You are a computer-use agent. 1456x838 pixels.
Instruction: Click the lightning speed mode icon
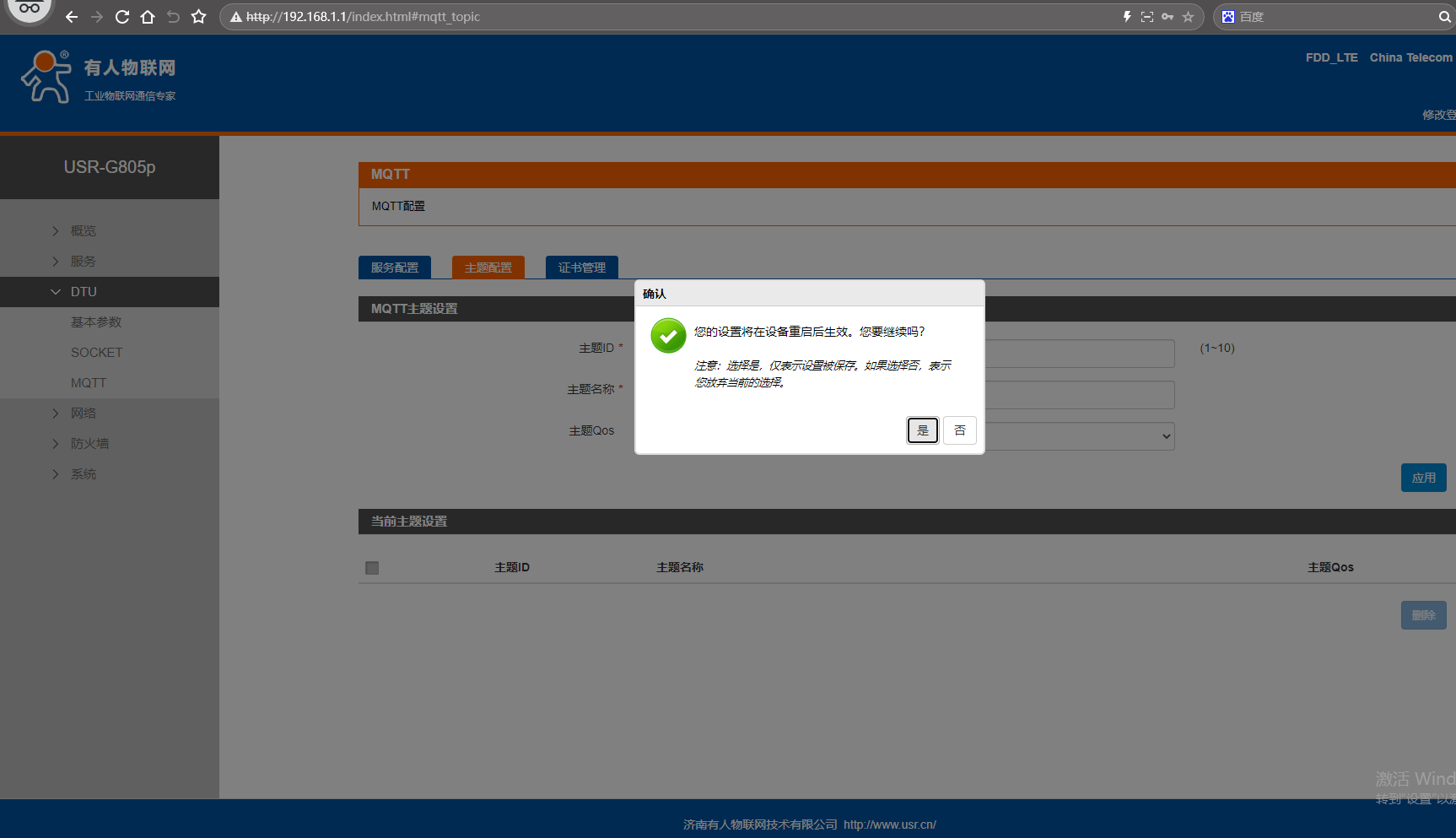(1127, 17)
